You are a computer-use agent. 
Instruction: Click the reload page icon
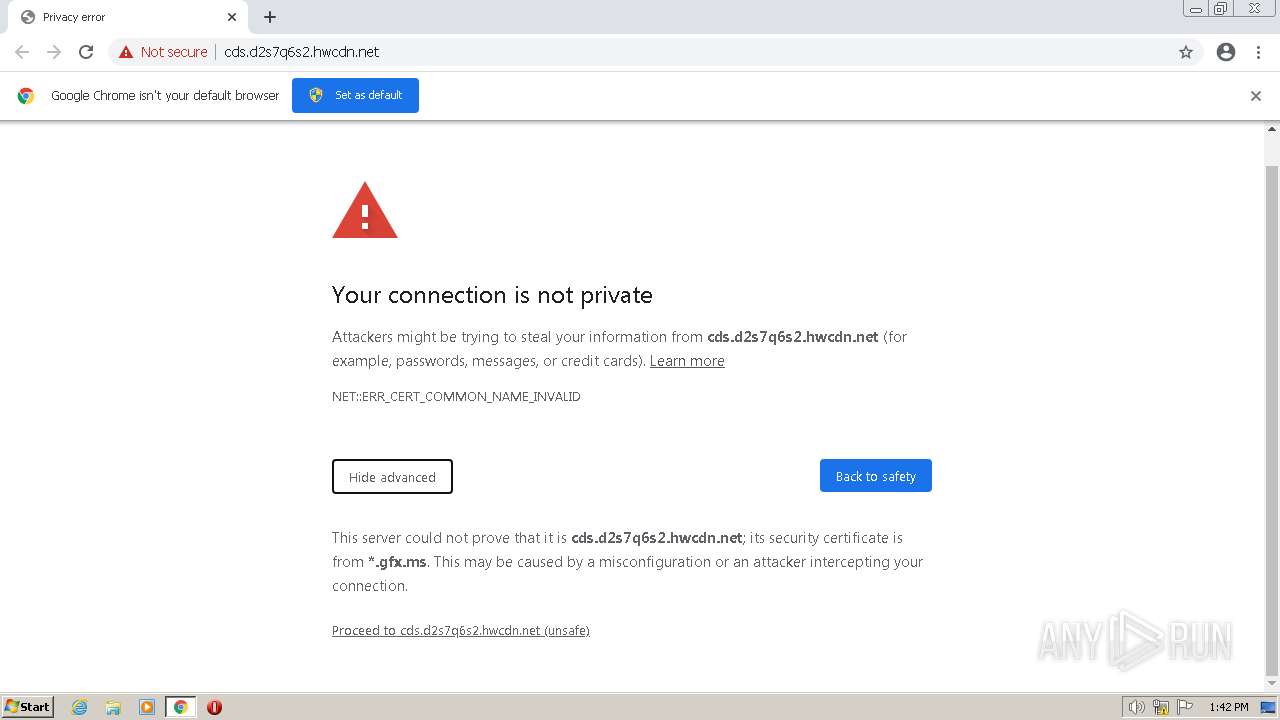(x=86, y=52)
